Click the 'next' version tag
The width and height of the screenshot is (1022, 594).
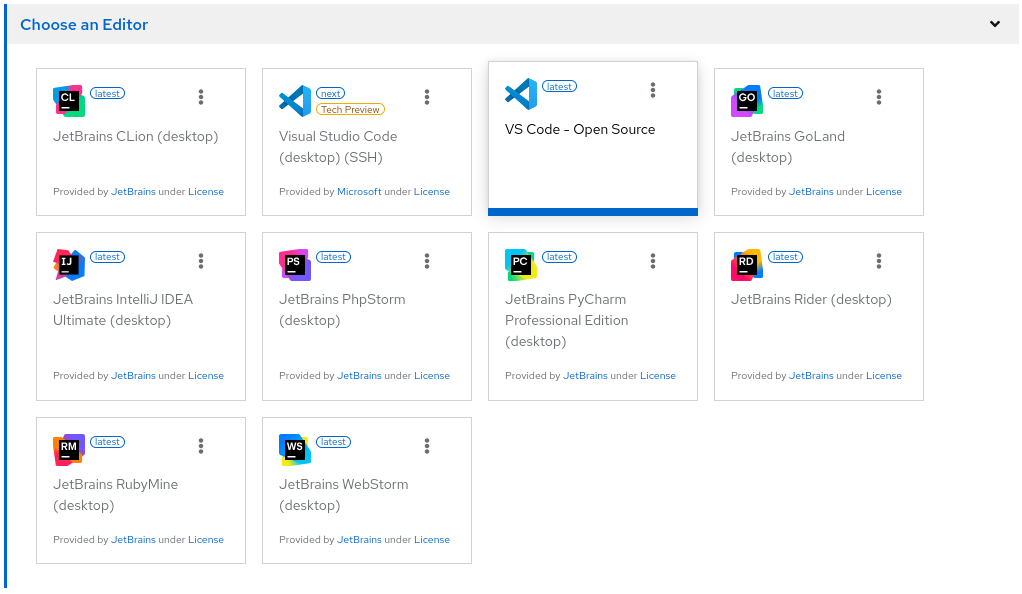coord(330,93)
